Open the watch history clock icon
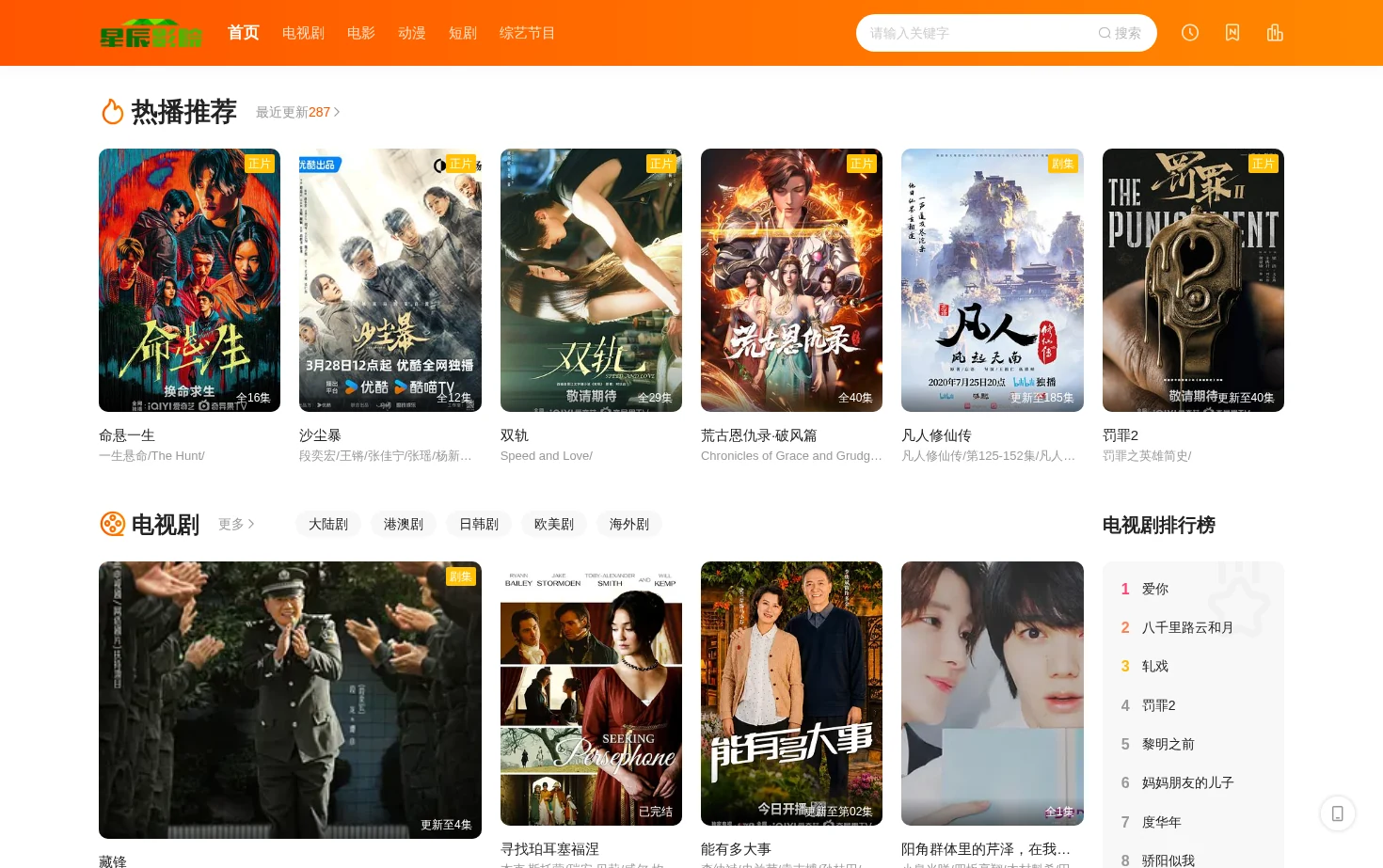The width and height of the screenshot is (1383, 868). tap(1190, 33)
